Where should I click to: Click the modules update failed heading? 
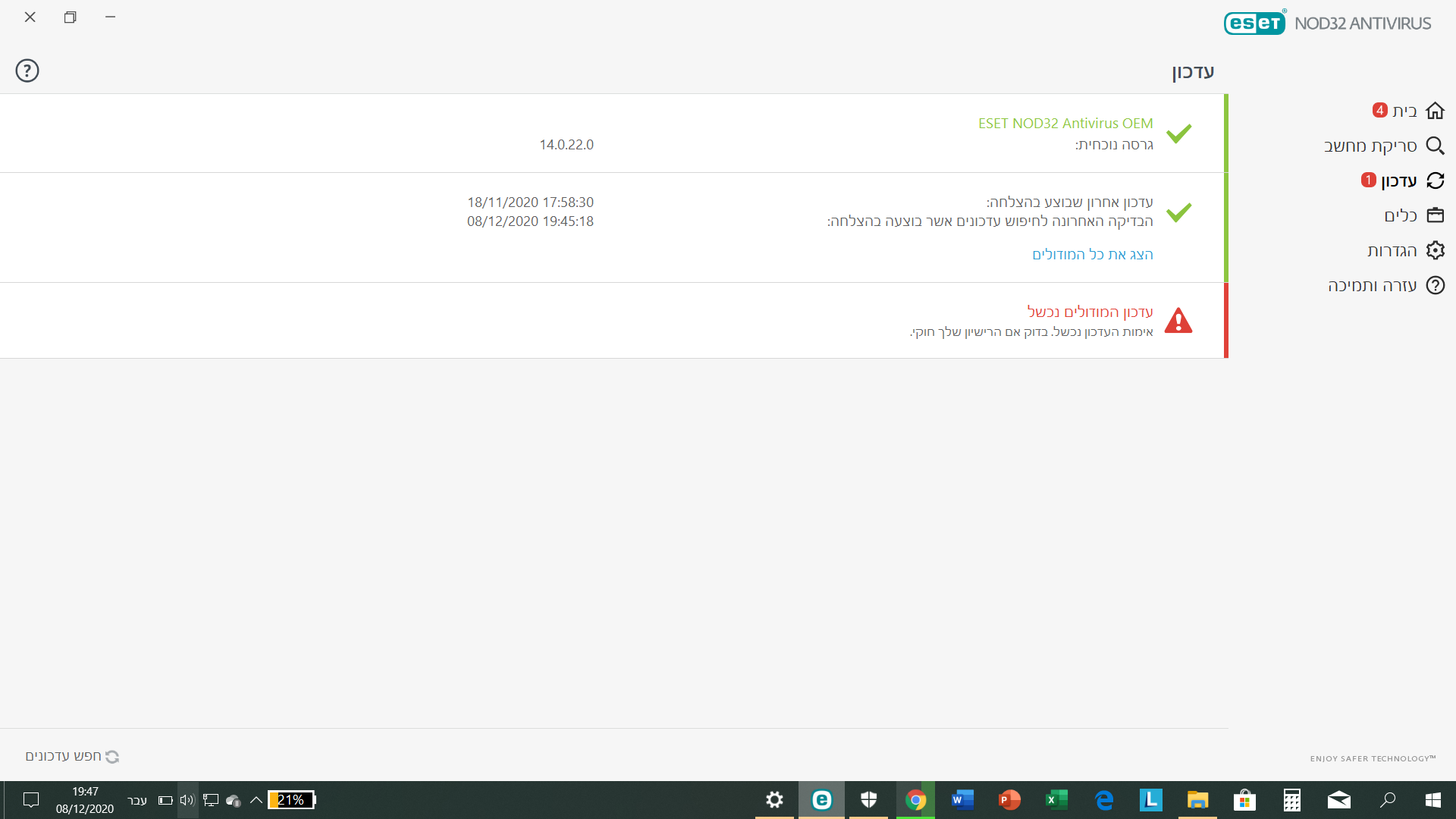pyautogui.click(x=1090, y=312)
